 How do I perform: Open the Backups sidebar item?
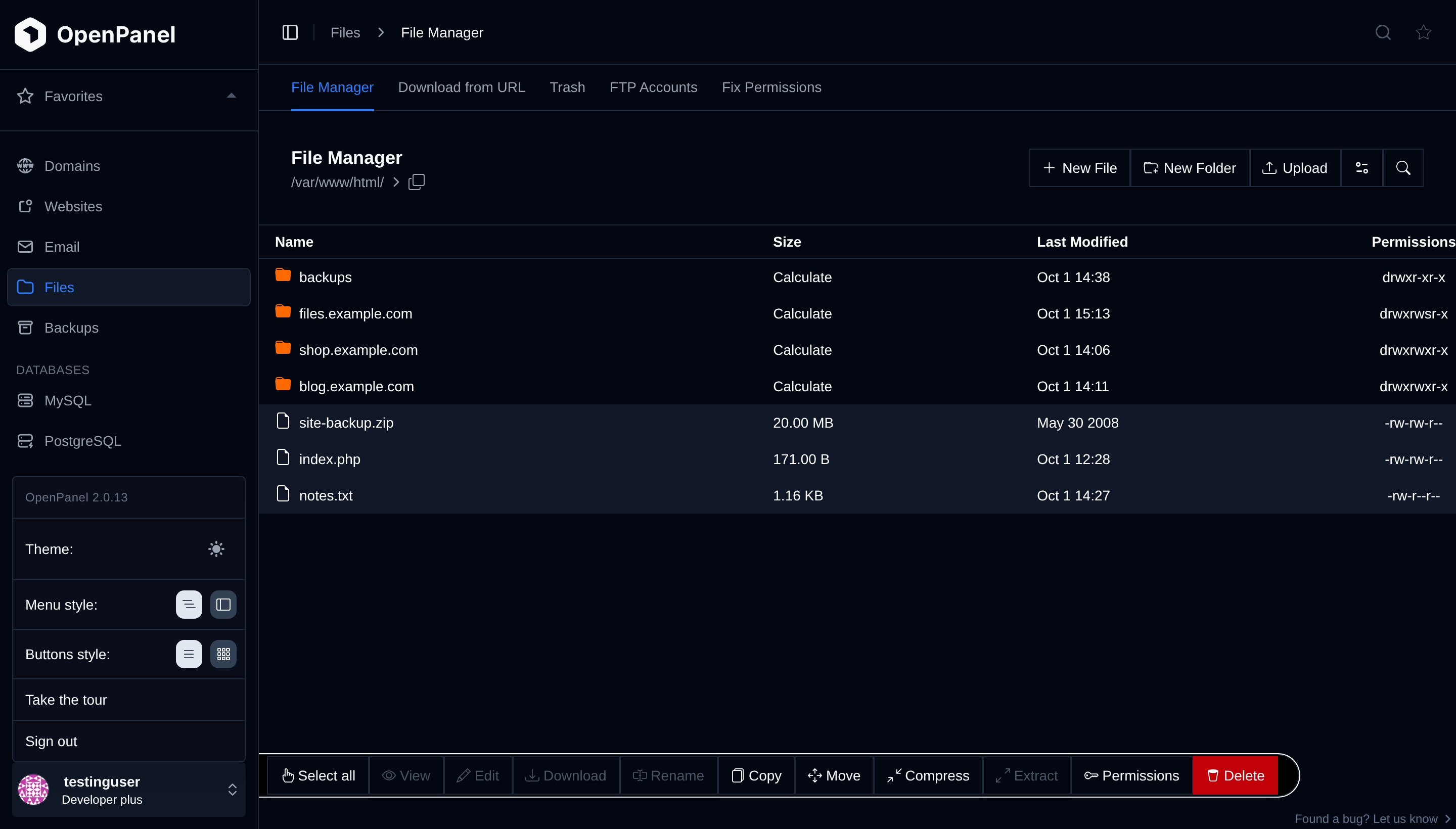pos(129,328)
